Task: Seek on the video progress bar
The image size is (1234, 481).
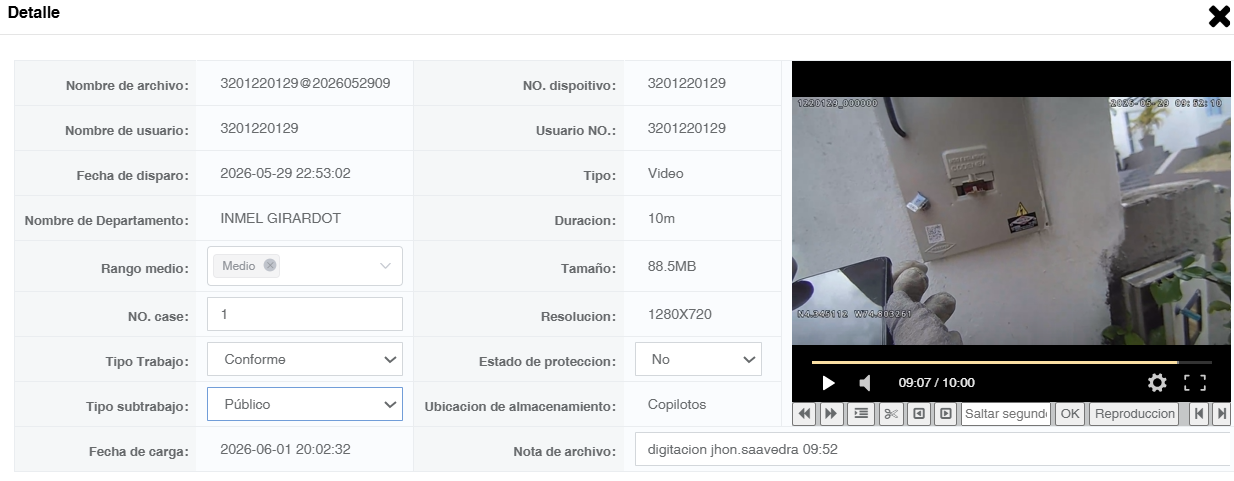Action: (x=1011, y=362)
